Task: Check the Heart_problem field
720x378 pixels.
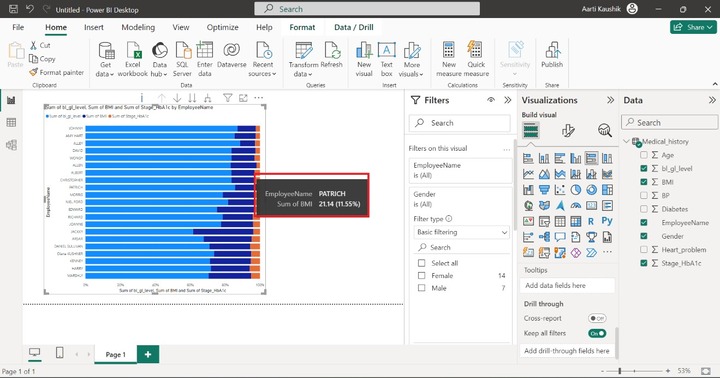Action: pos(644,249)
